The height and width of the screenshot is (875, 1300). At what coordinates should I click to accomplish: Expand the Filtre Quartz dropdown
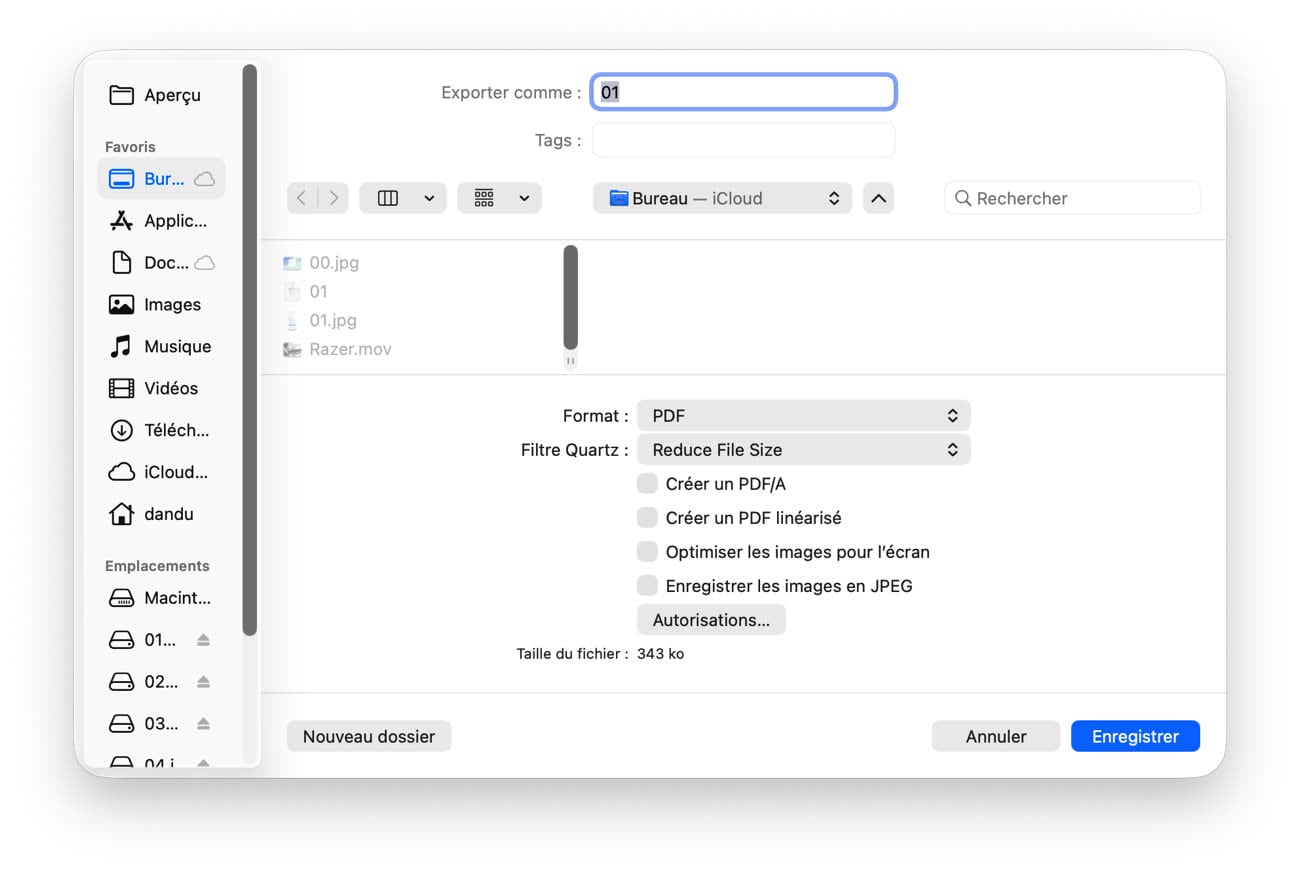(x=803, y=450)
